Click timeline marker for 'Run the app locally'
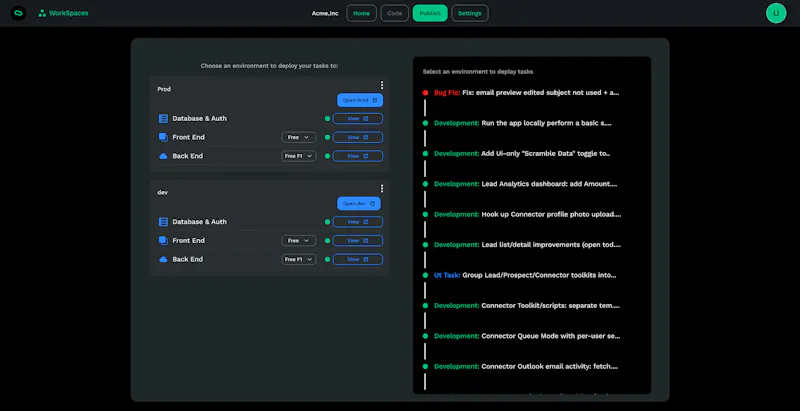This screenshot has height=411, width=800. click(425, 123)
